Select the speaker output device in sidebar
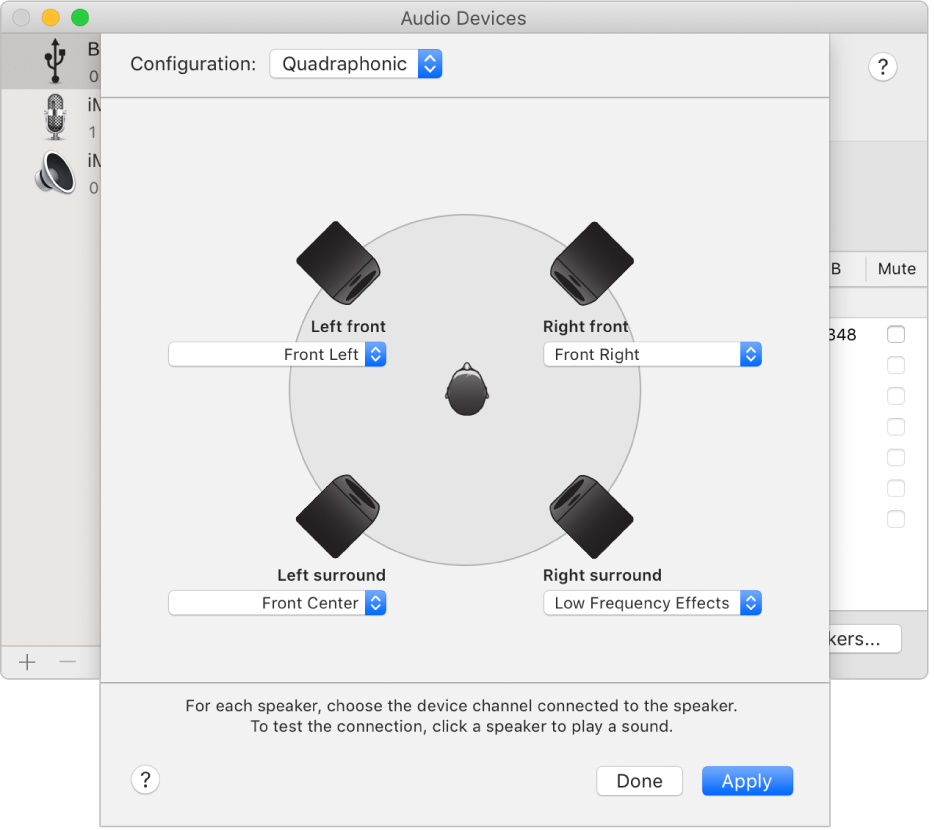This screenshot has height=830, width=934. [x=54, y=172]
